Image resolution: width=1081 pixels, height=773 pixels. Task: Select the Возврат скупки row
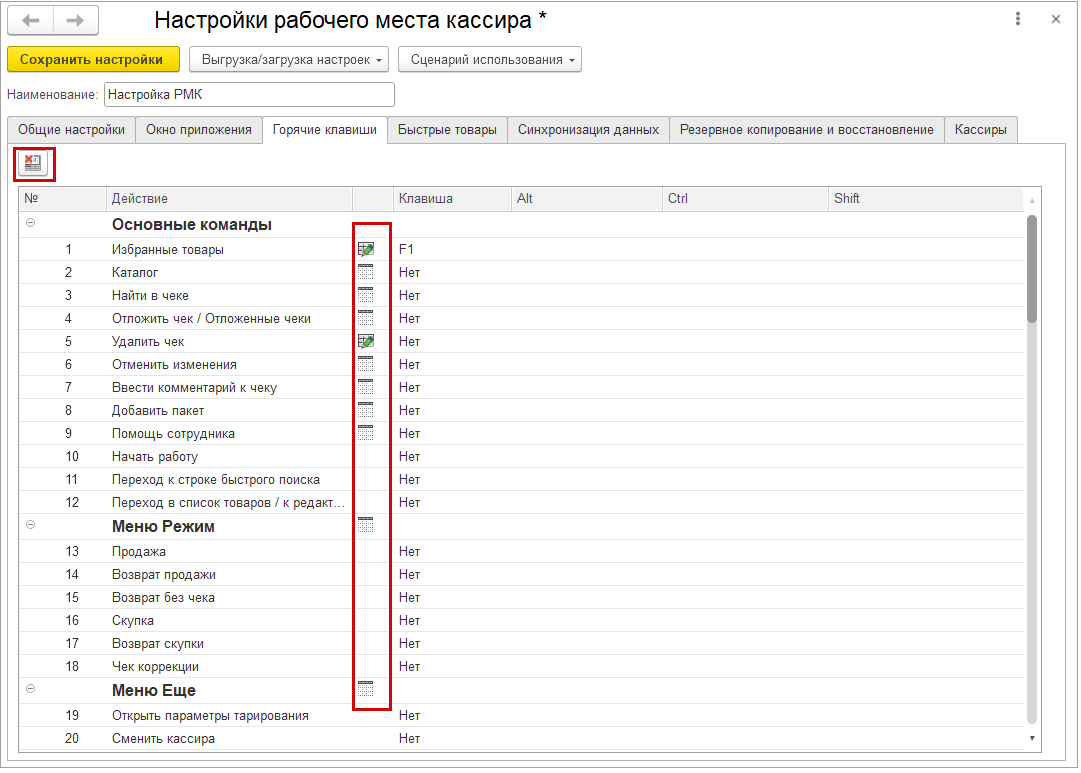click(x=522, y=643)
